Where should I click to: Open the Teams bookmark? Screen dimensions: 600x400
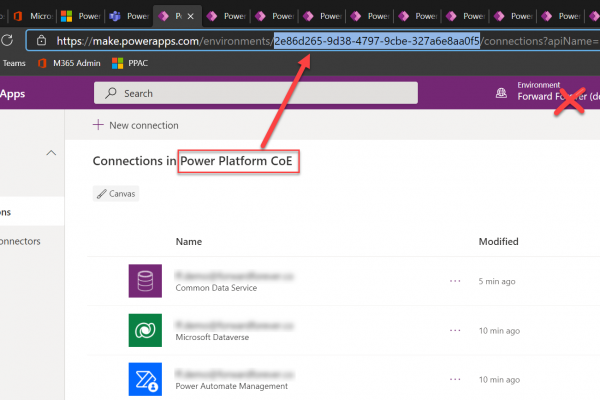[x=14, y=63]
